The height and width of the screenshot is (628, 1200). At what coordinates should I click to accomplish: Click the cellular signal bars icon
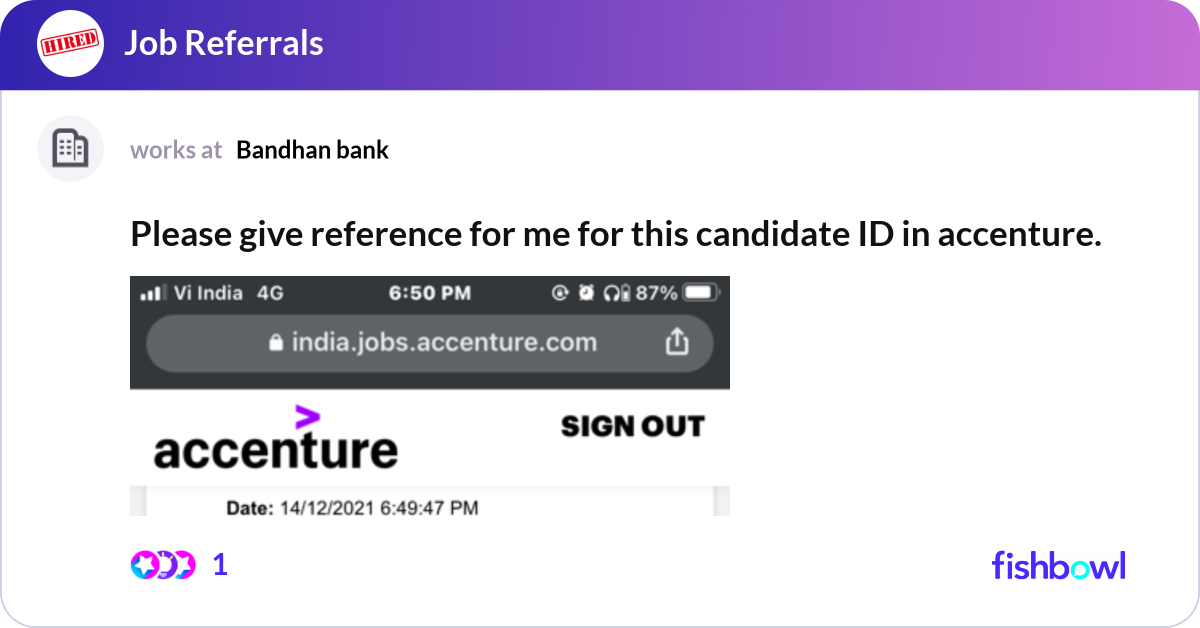(x=152, y=293)
